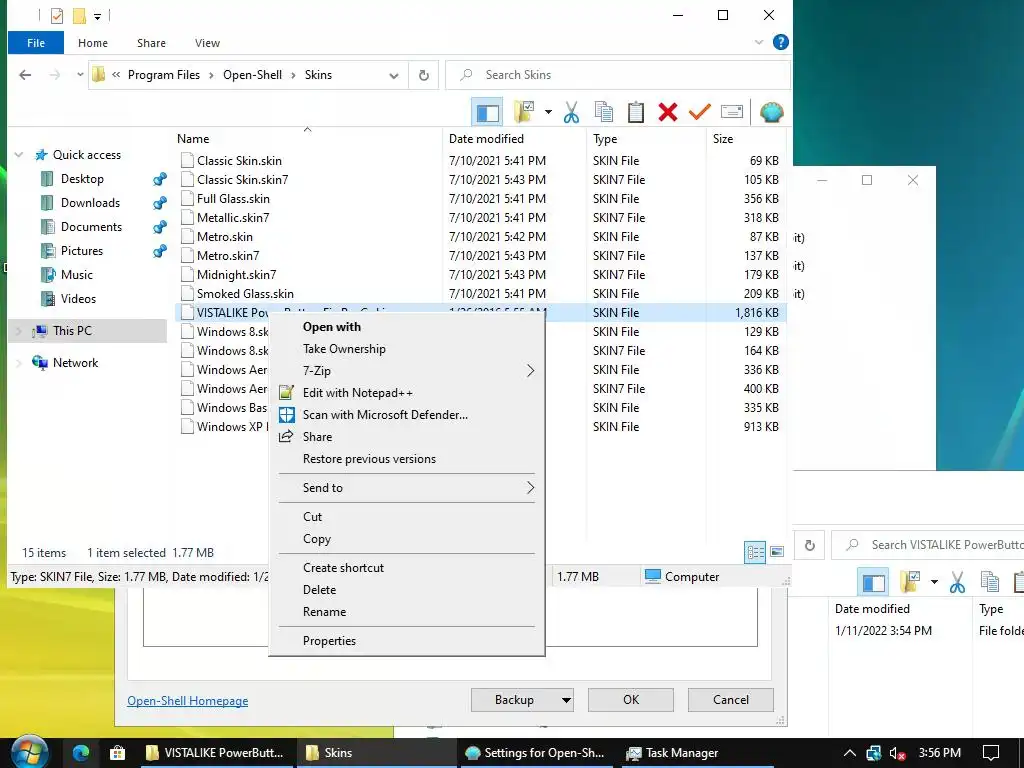
Task: Open Recent locations dropdown arrow
Action: 80,75
